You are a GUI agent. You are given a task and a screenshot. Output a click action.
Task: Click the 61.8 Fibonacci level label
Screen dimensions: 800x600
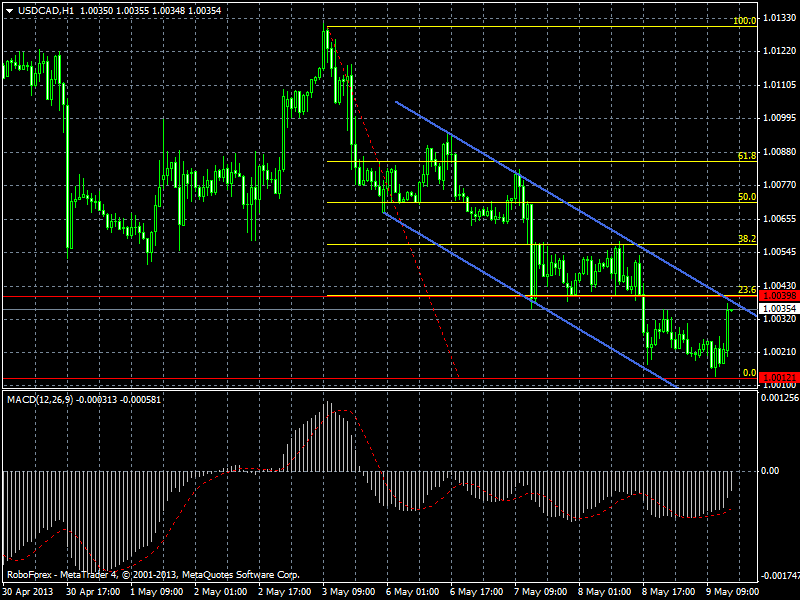(x=747, y=156)
